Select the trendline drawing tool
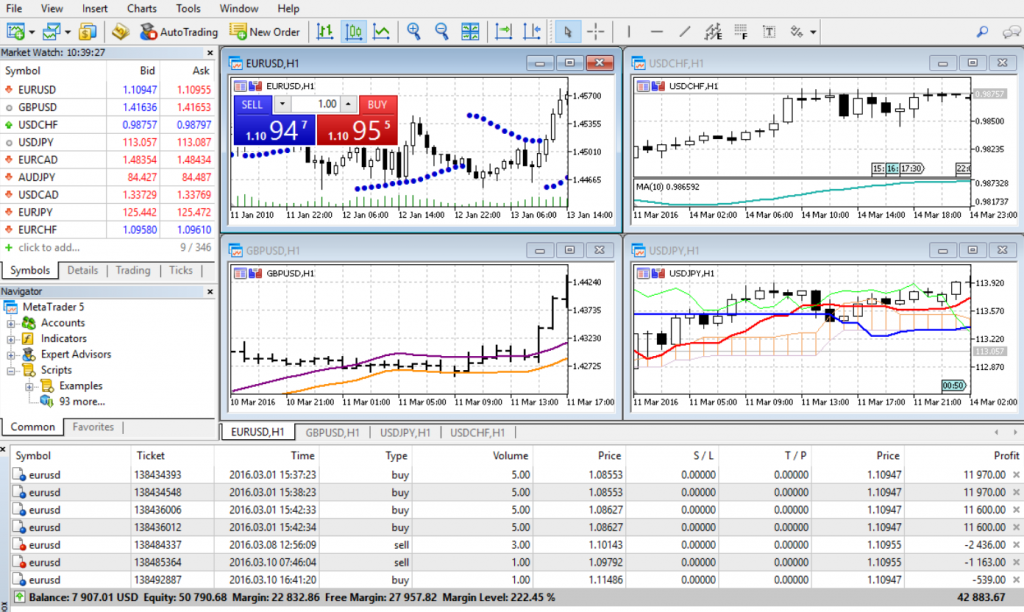 pos(685,32)
